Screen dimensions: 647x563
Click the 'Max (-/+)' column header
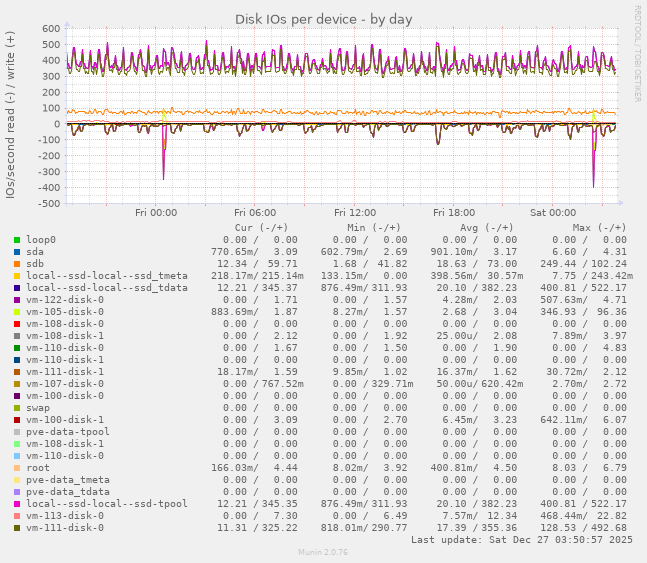tap(599, 228)
